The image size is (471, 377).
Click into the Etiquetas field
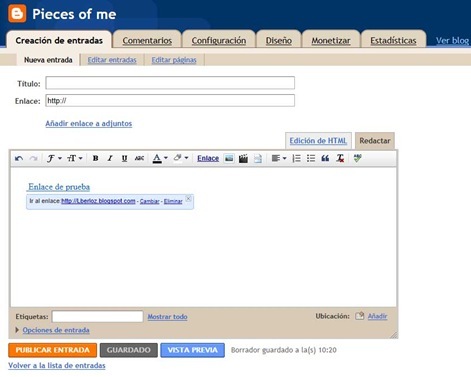click(97, 316)
